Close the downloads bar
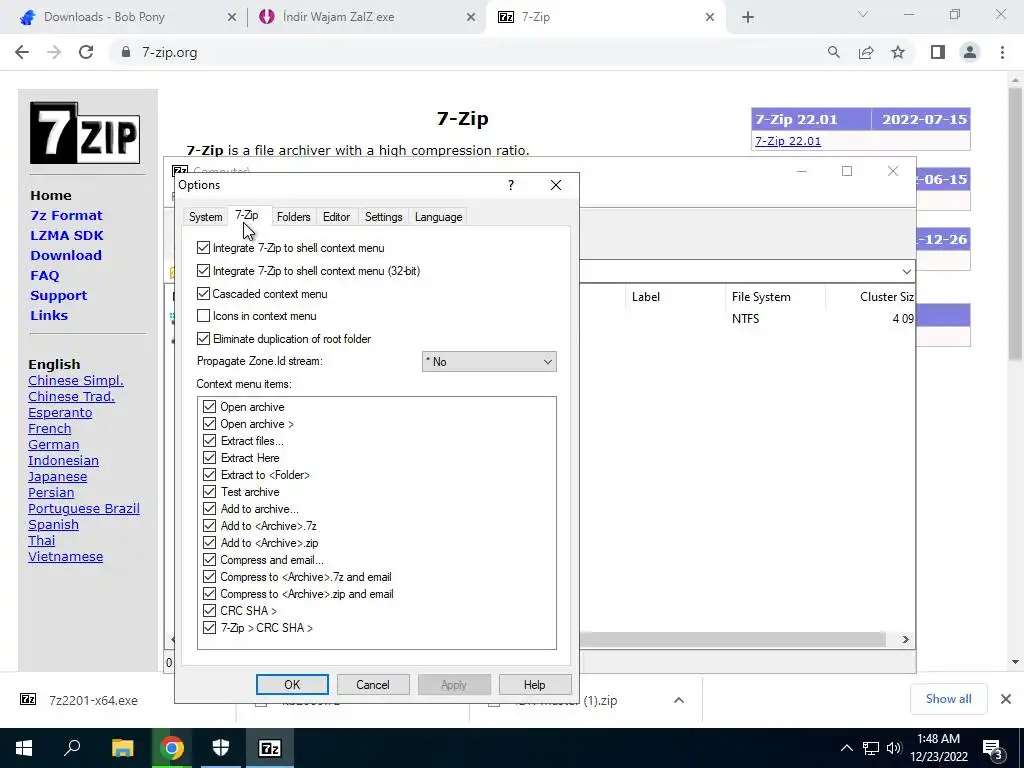Image resolution: width=1024 pixels, height=768 pixels. click(x=1006, y=699)
